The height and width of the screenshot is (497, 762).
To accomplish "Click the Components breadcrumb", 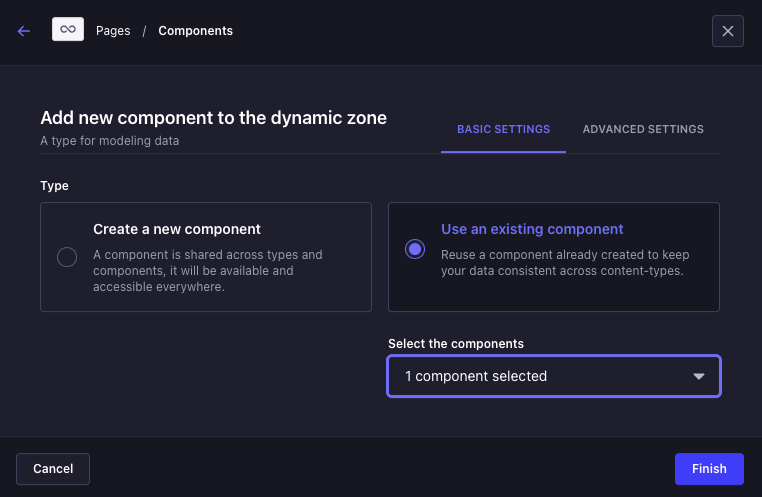I will 195,31.
